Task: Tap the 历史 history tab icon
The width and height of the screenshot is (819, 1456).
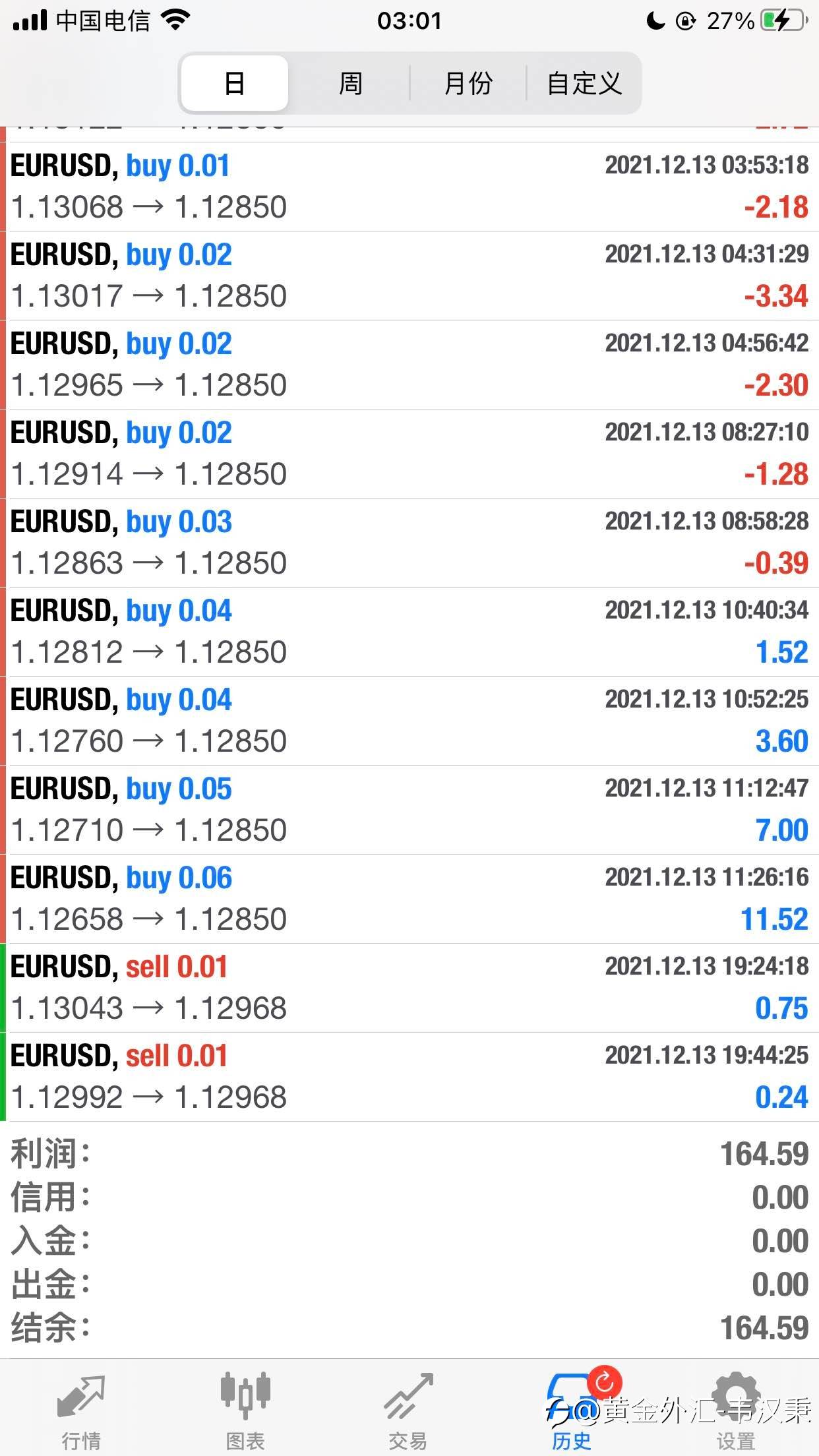Action: click(x=571, y=1397)
